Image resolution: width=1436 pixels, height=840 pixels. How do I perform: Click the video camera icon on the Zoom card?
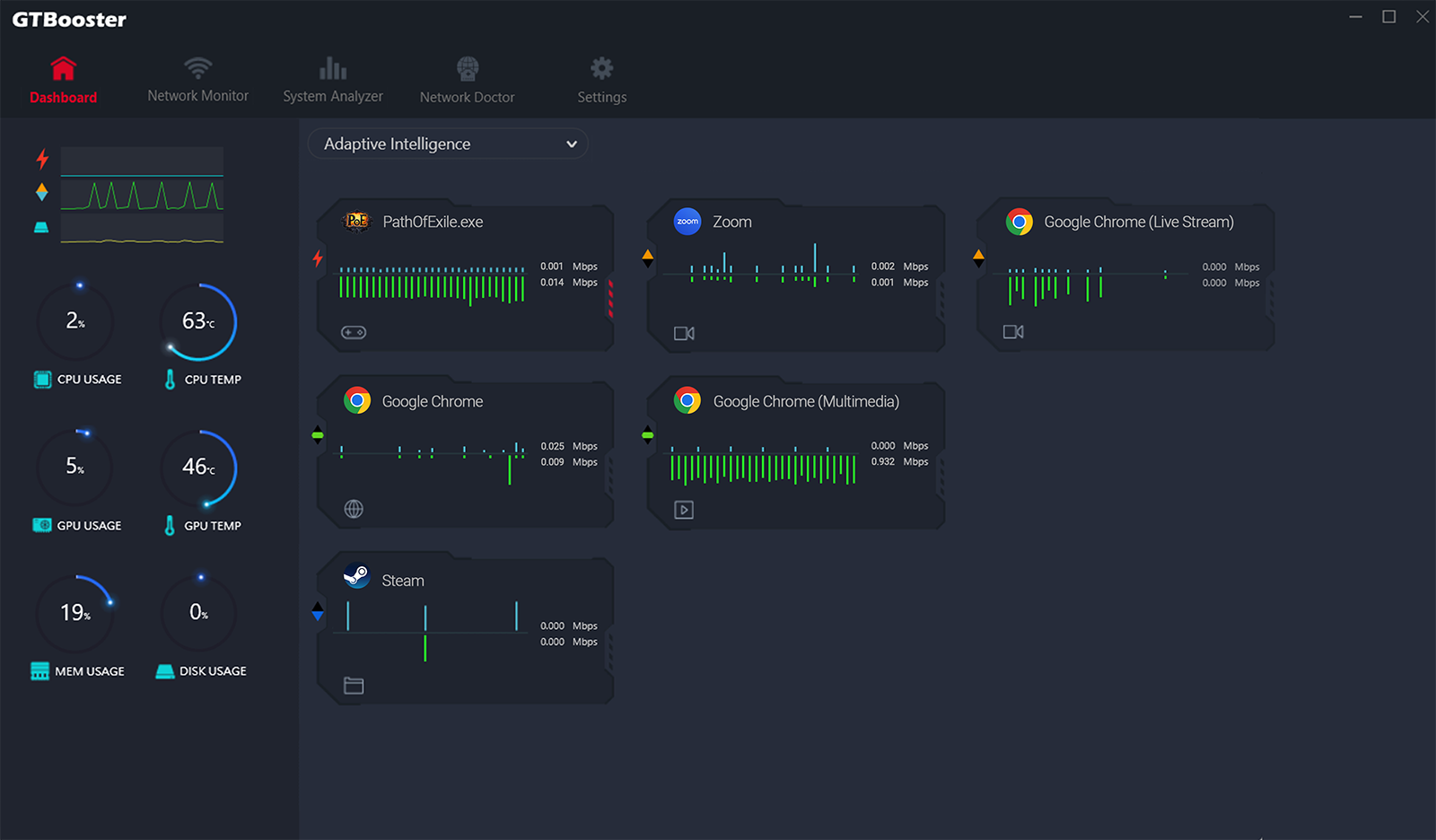684,334
